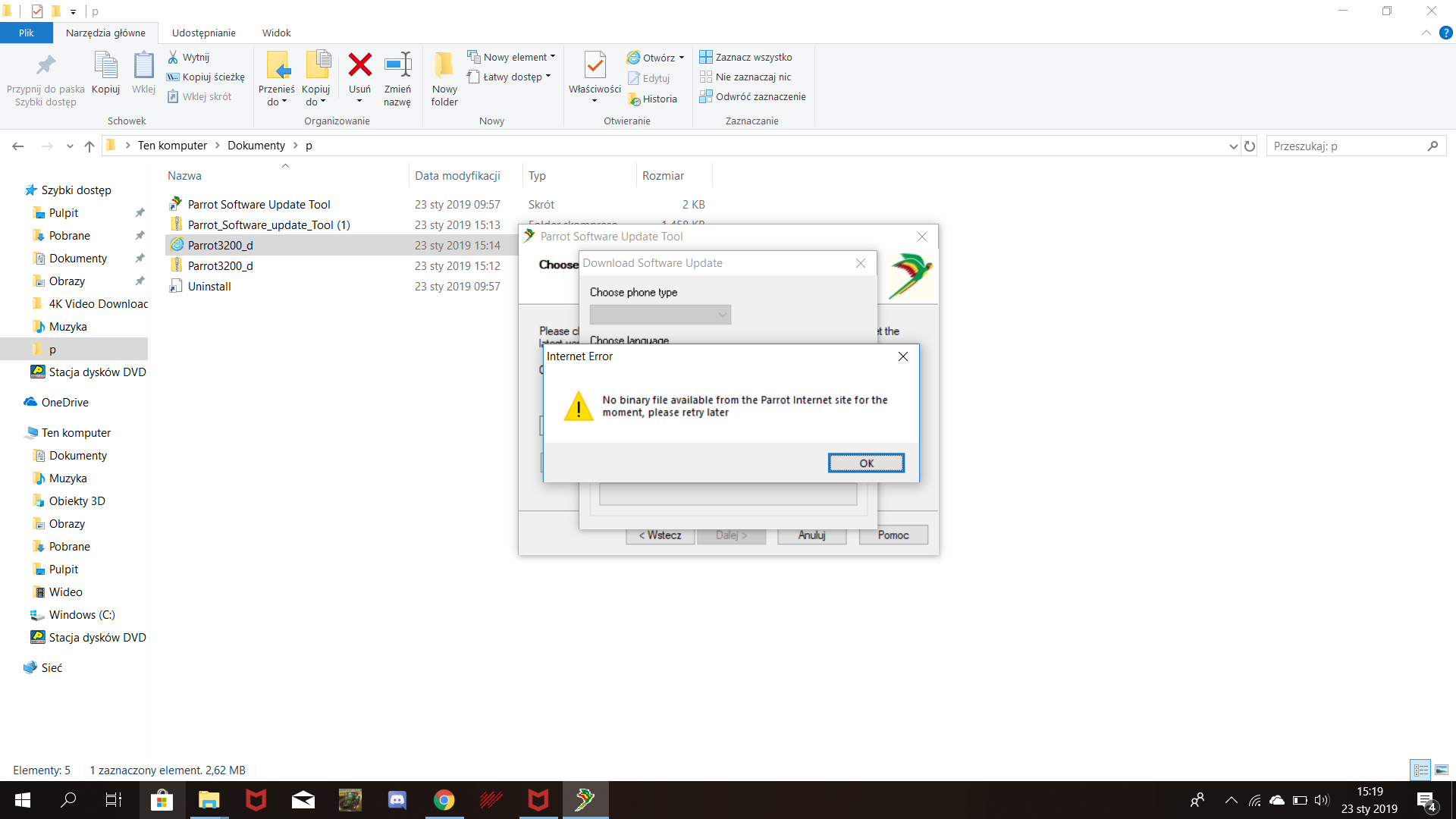The width and height of the screenshot is (1456, 819).
Task: Select the Uninstall file in list
Action: coord(209,287)
